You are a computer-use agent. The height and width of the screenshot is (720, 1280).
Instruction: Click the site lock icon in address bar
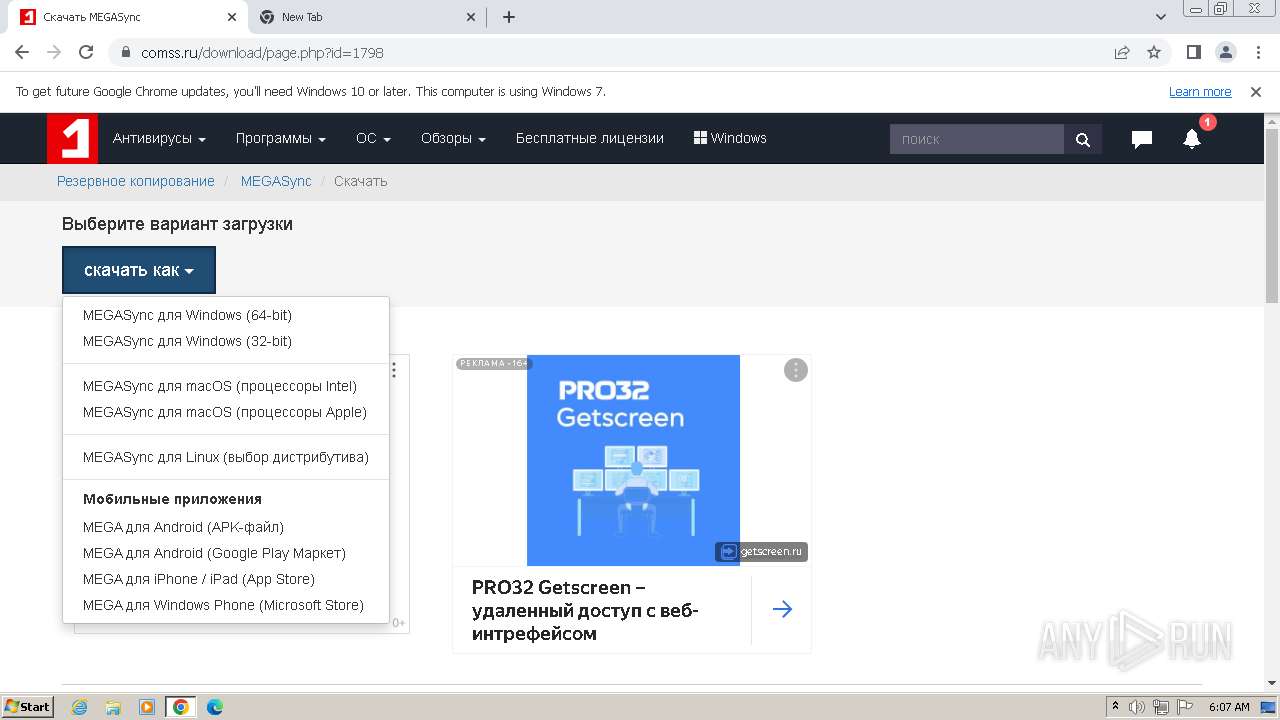coord(126,52)
